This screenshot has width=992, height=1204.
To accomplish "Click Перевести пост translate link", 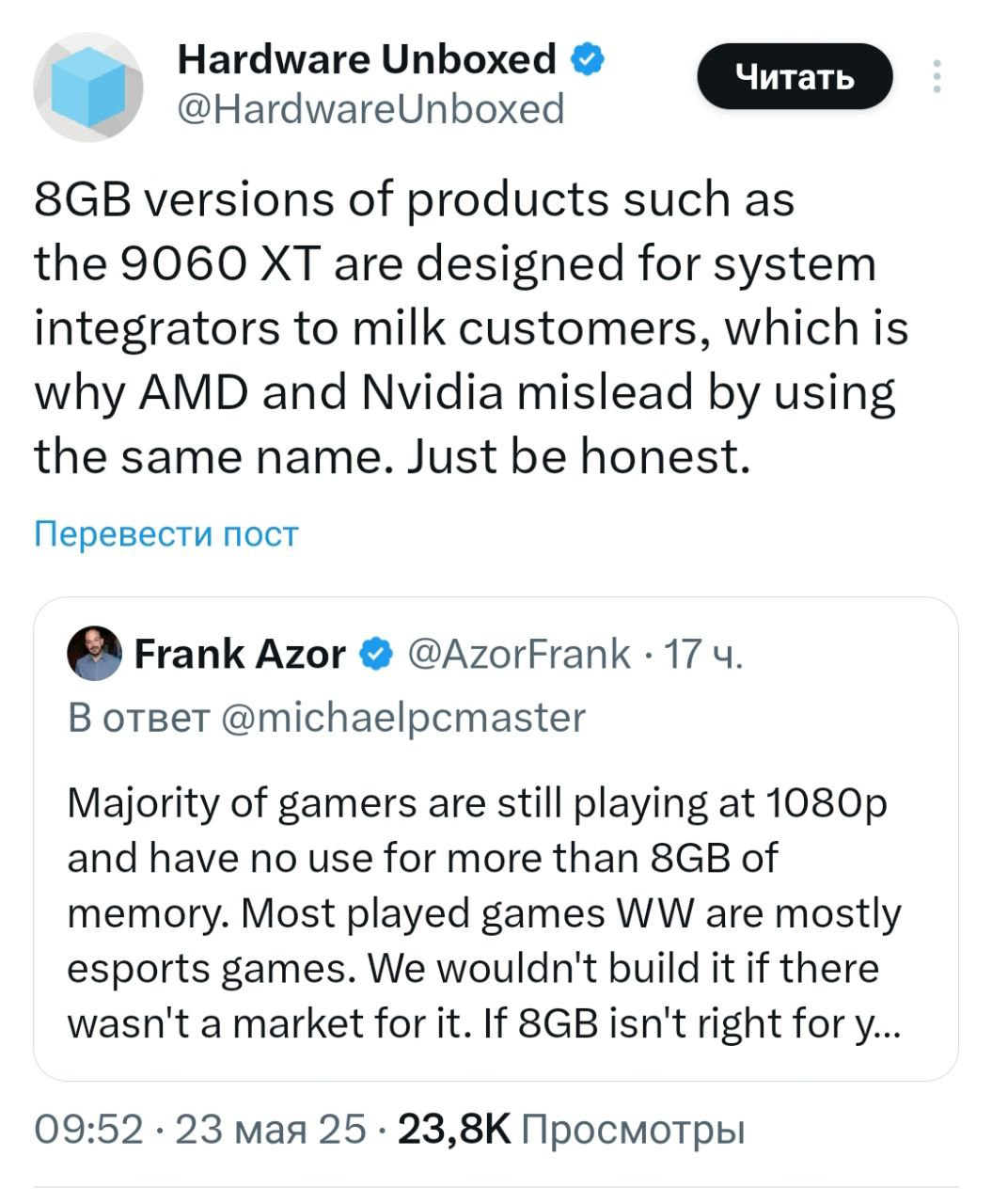I will click(x=165, y=534).
